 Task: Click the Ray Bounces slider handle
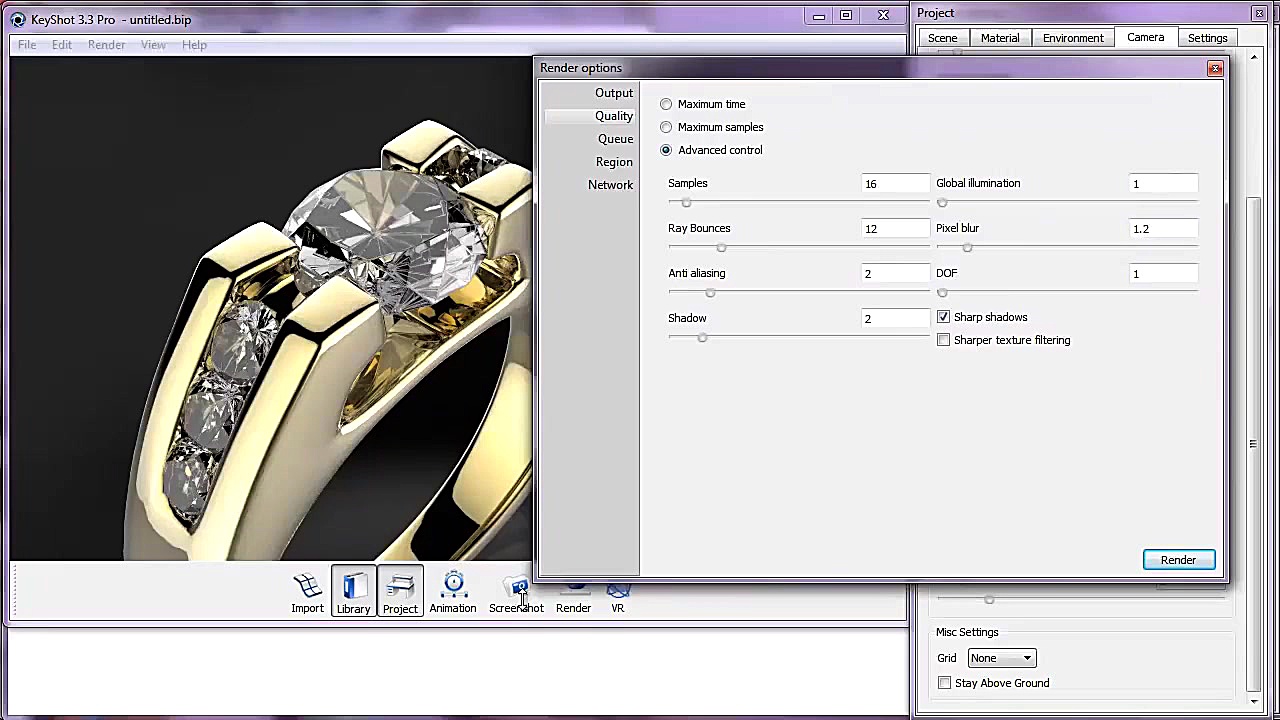[x=721, y=248]
